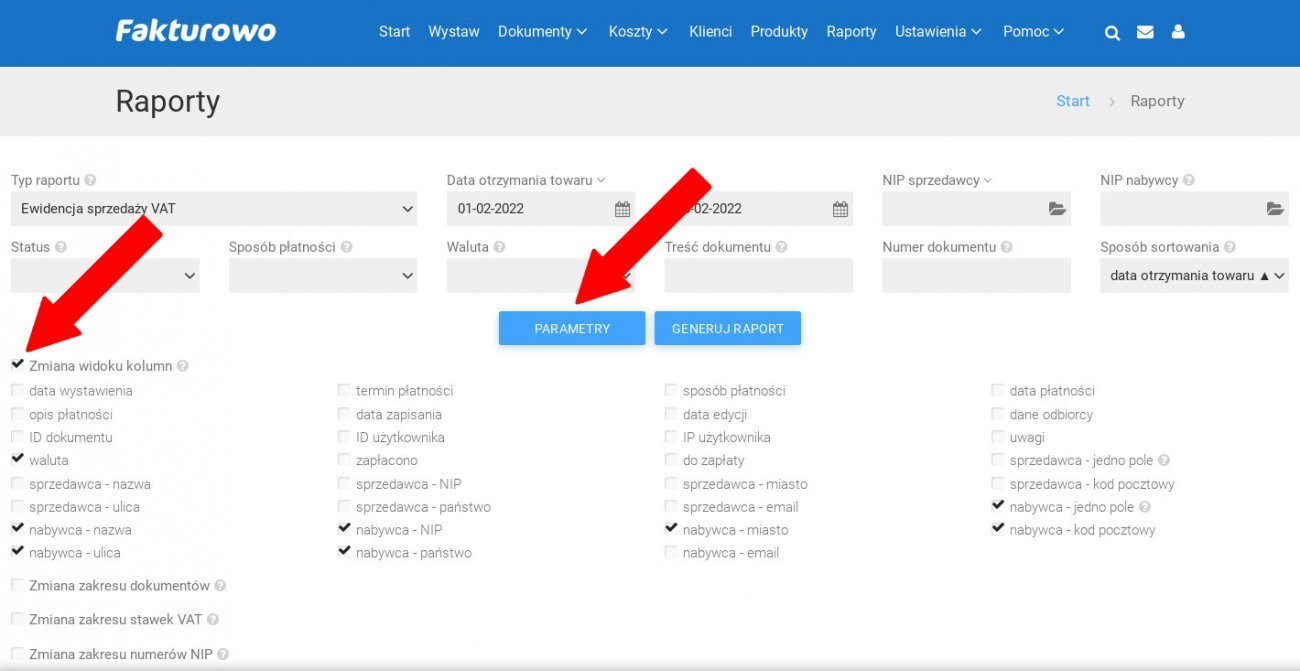Tick the Zmiana zakresu stawek VAT checkbox
Screen dimensions: 1300x671
pyautogui.click(x=18, y=620)
